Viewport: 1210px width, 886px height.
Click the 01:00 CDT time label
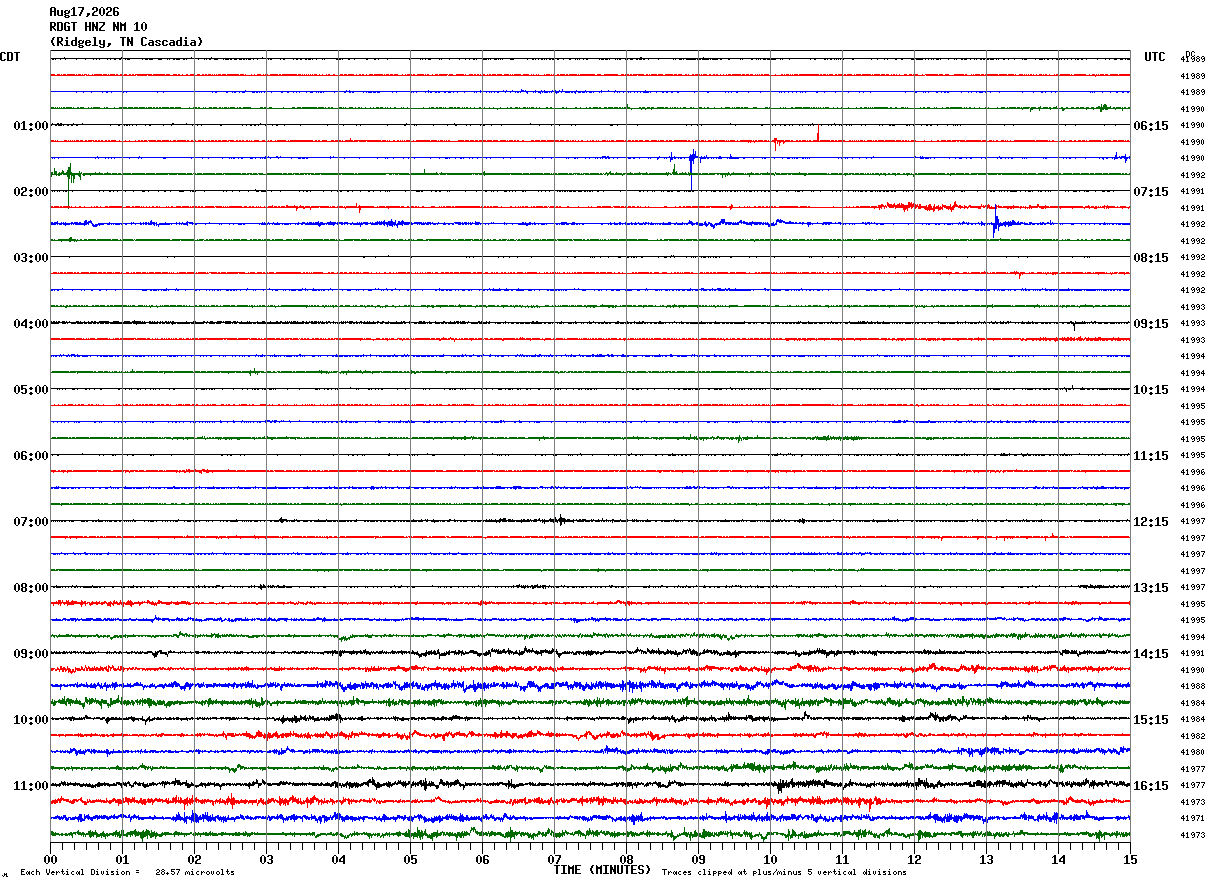(x=31, y=126)
